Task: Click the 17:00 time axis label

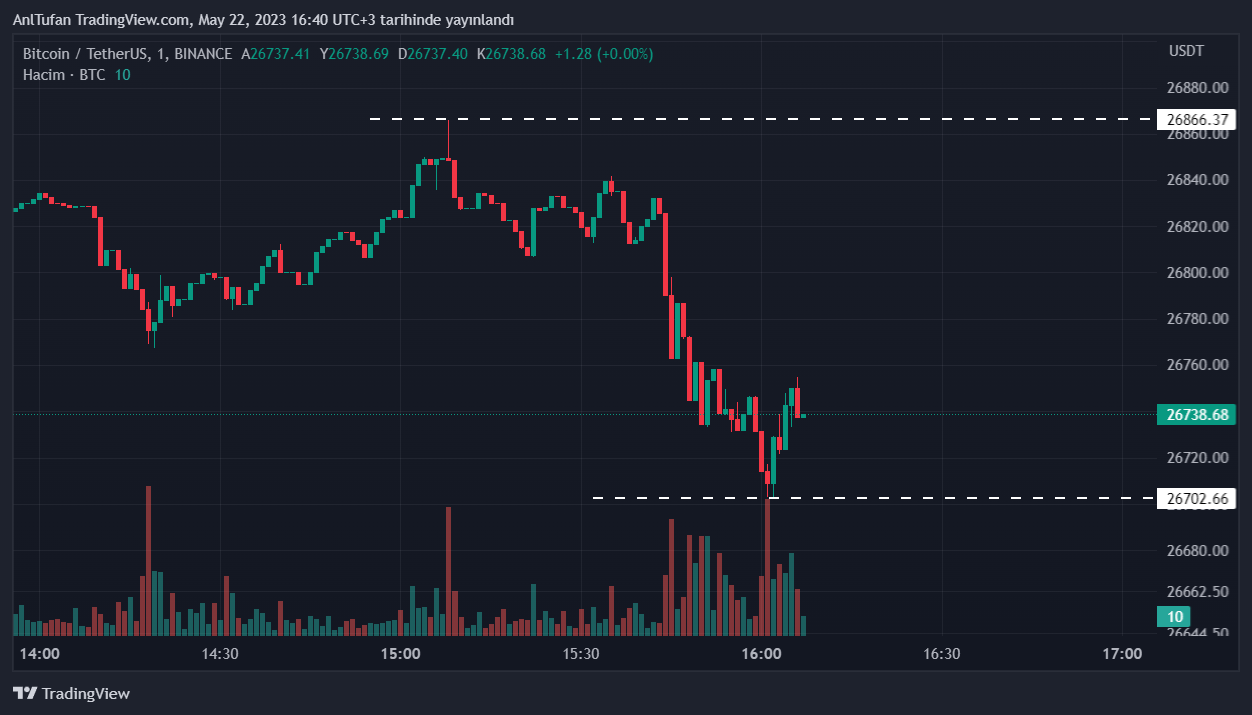Action: pyautogui.click(x=1121, y=654)
